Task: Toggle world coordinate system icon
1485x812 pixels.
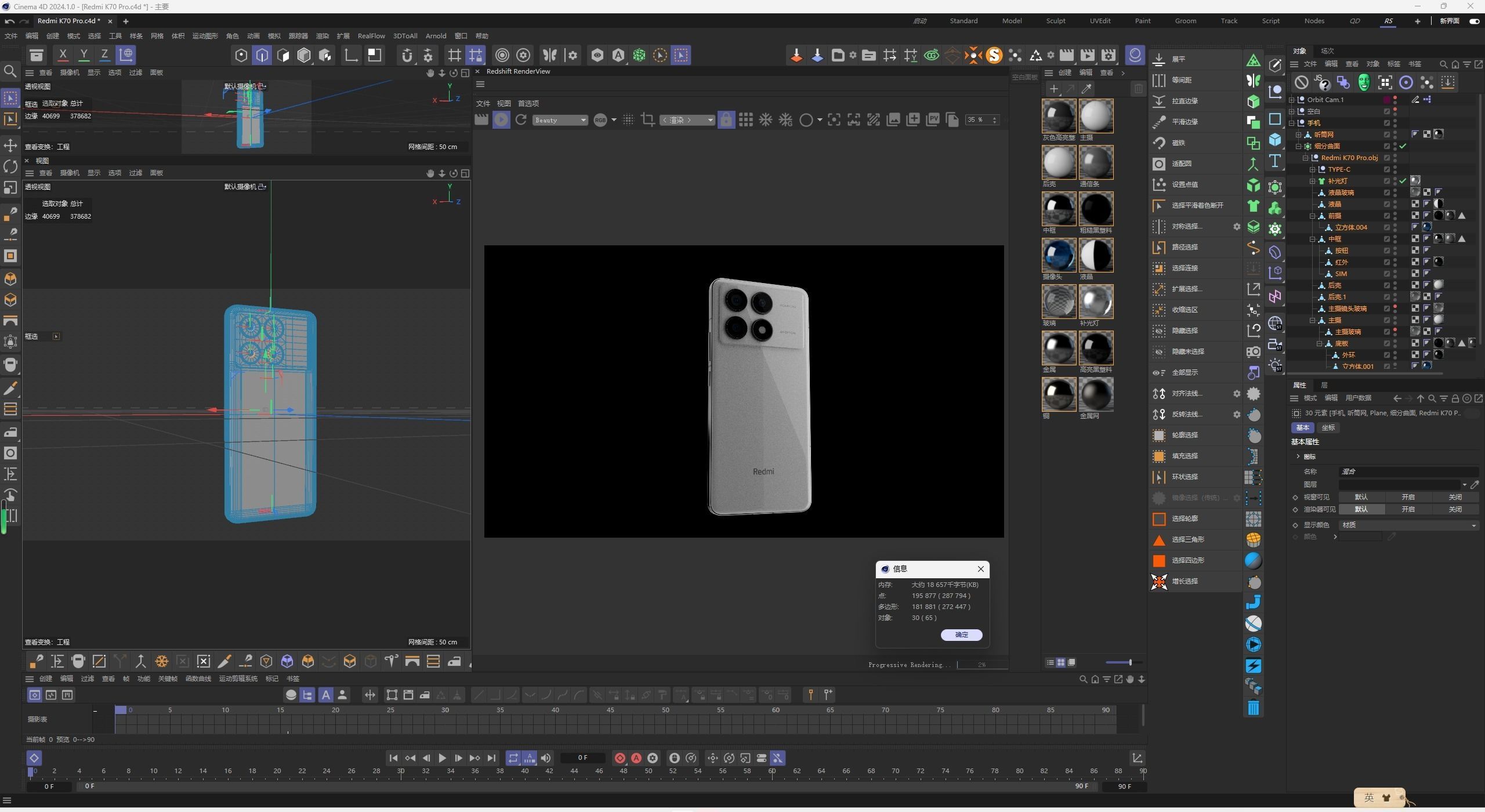Action: [126, 55]
